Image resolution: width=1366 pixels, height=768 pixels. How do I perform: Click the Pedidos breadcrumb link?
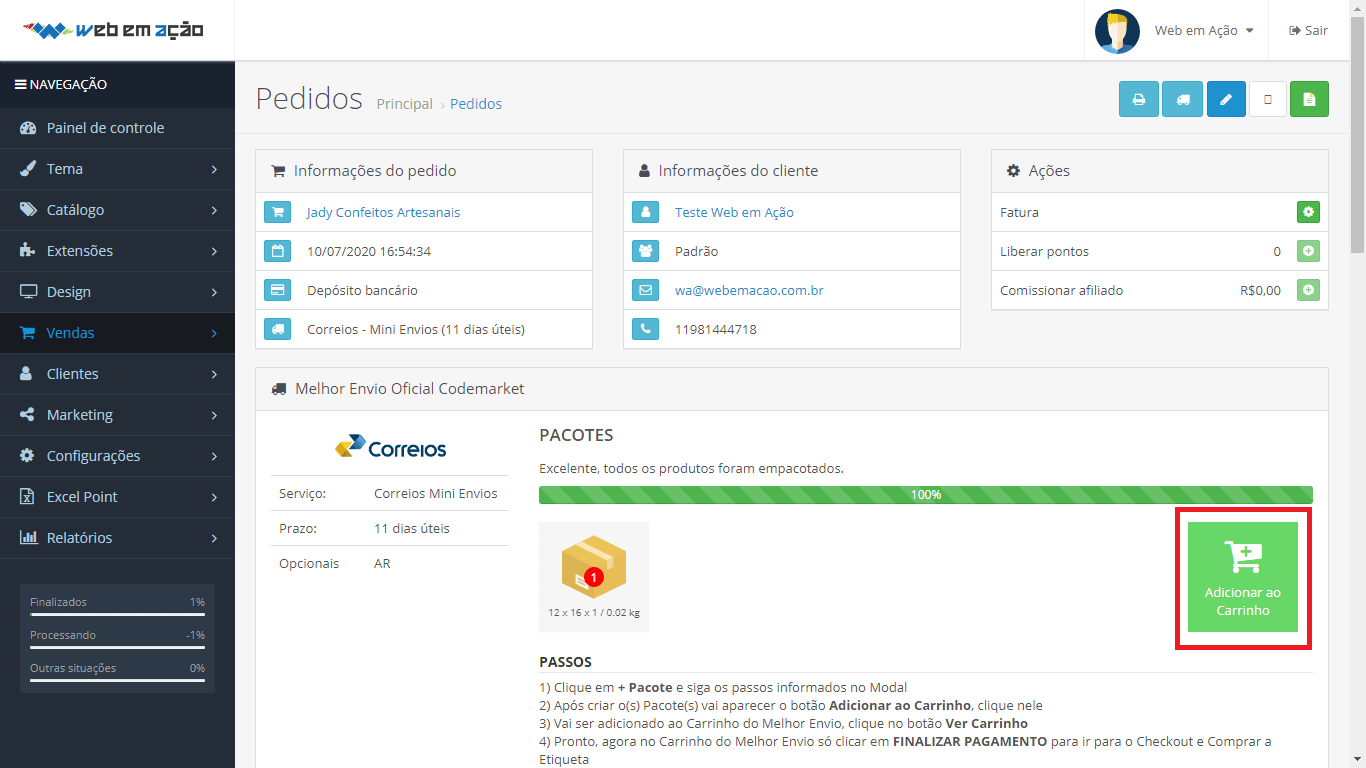click(476, 104)
